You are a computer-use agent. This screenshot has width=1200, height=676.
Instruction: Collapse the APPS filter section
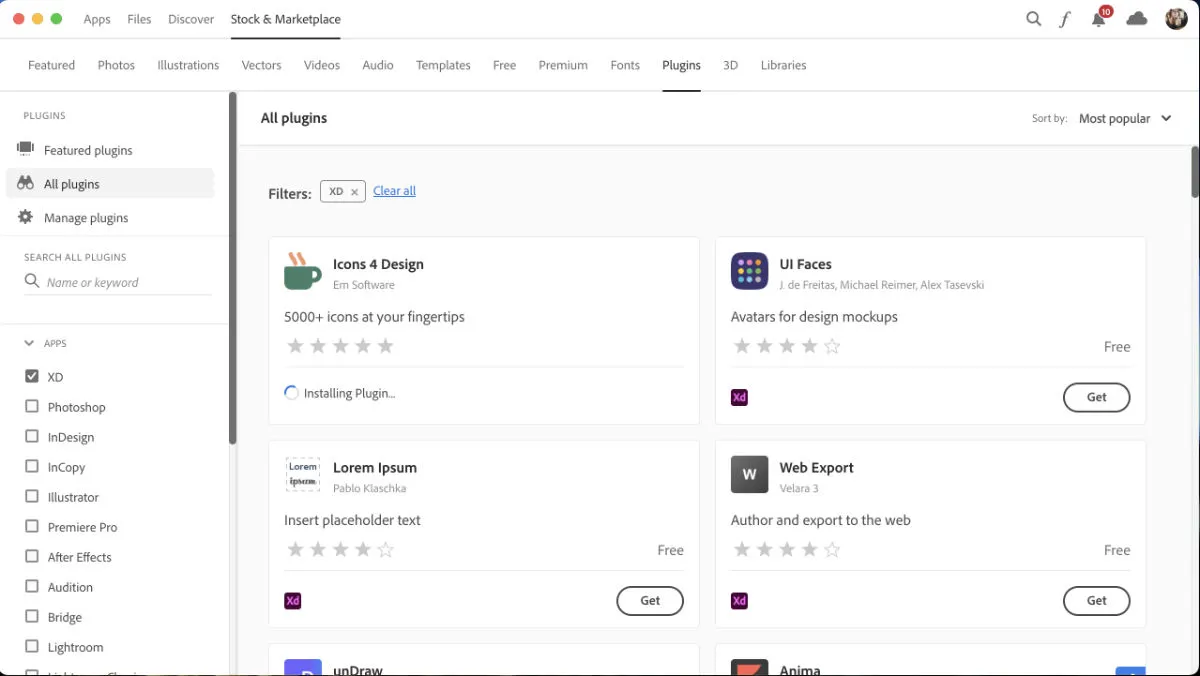click(x=28, y=343)
